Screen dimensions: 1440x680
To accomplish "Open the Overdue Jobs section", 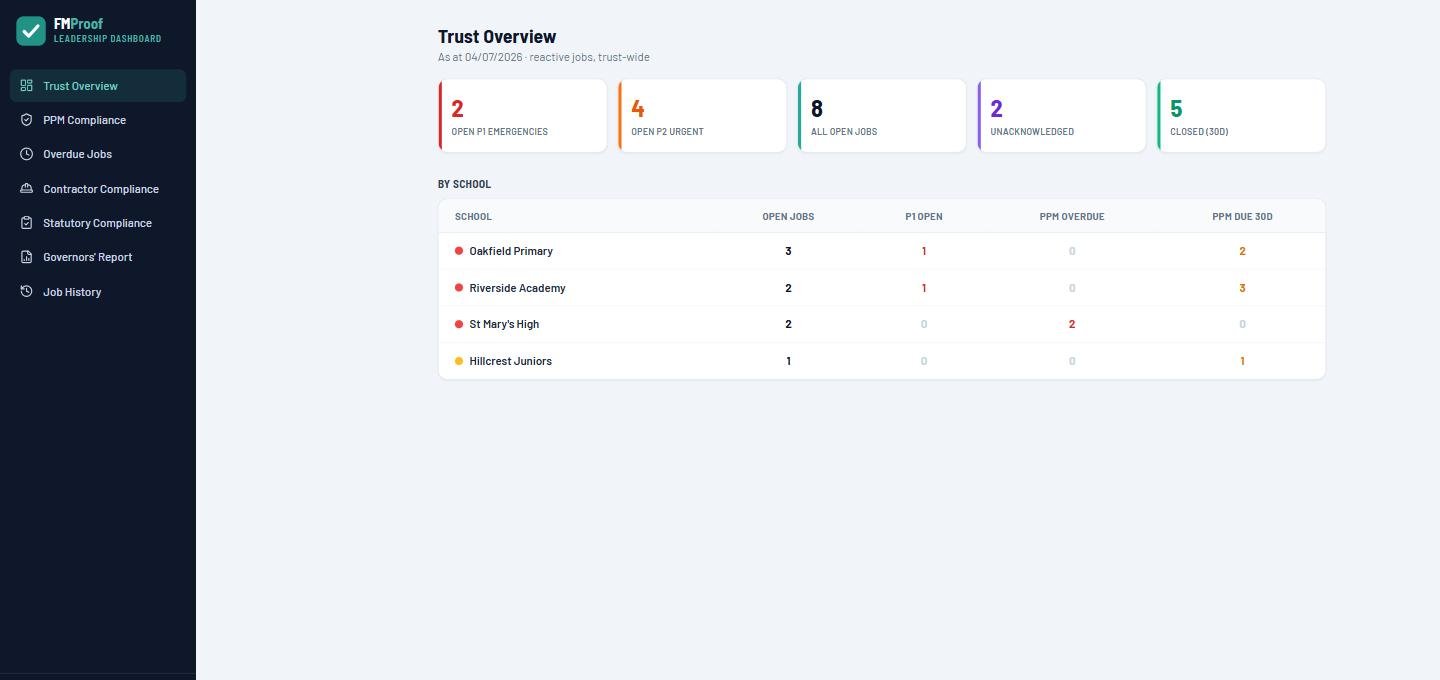I will (x=98, y=154).
